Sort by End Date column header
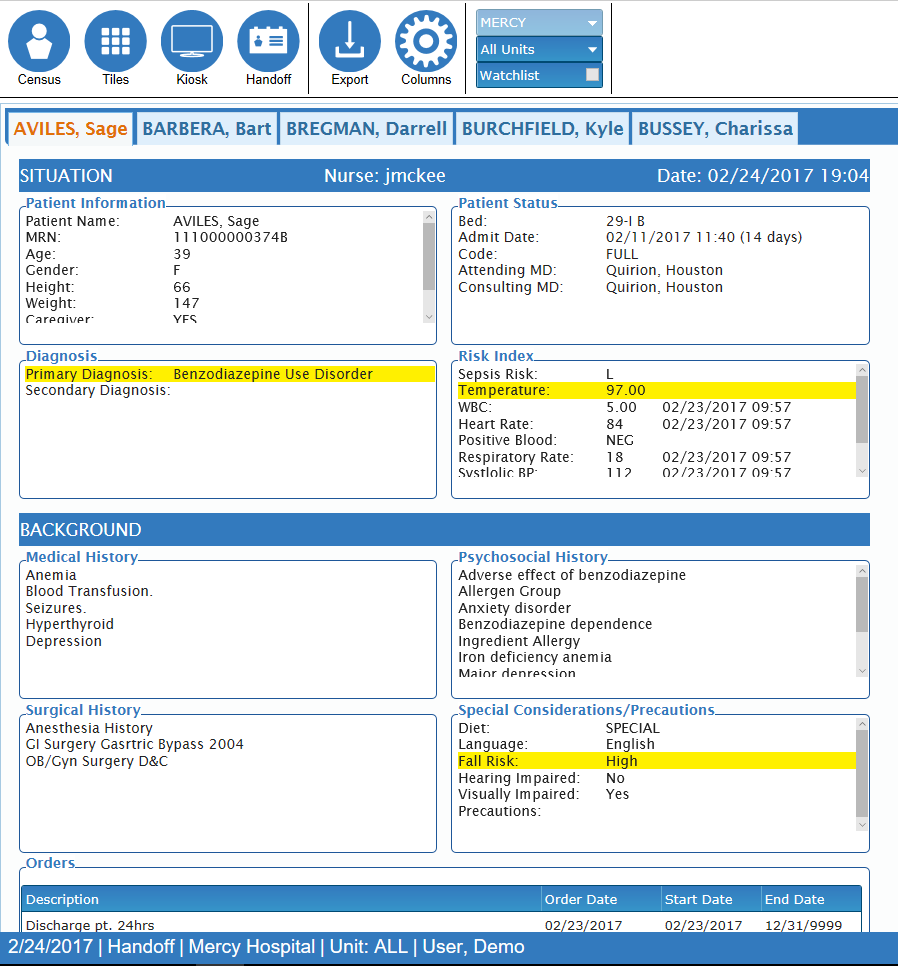Image resolution: width=898 pixels, height=966 pixels. (x=811, y=899)
